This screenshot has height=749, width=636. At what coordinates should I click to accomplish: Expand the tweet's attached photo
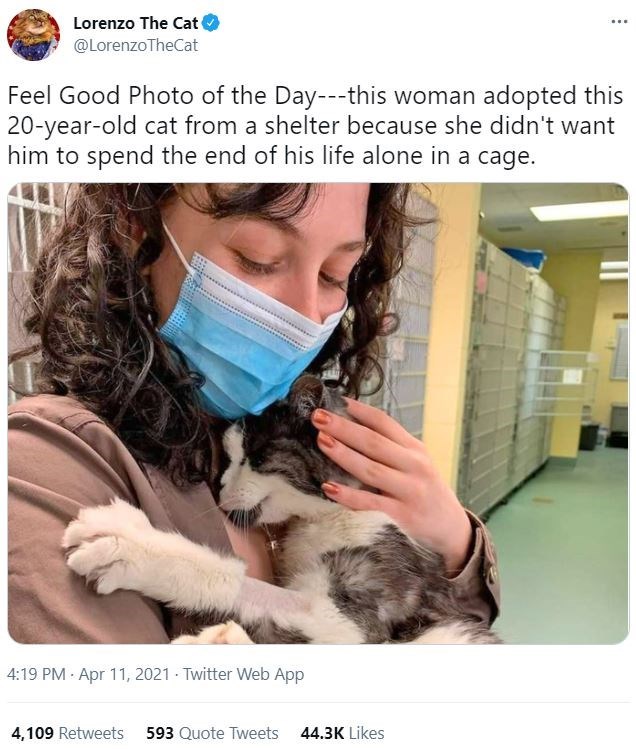318,414
